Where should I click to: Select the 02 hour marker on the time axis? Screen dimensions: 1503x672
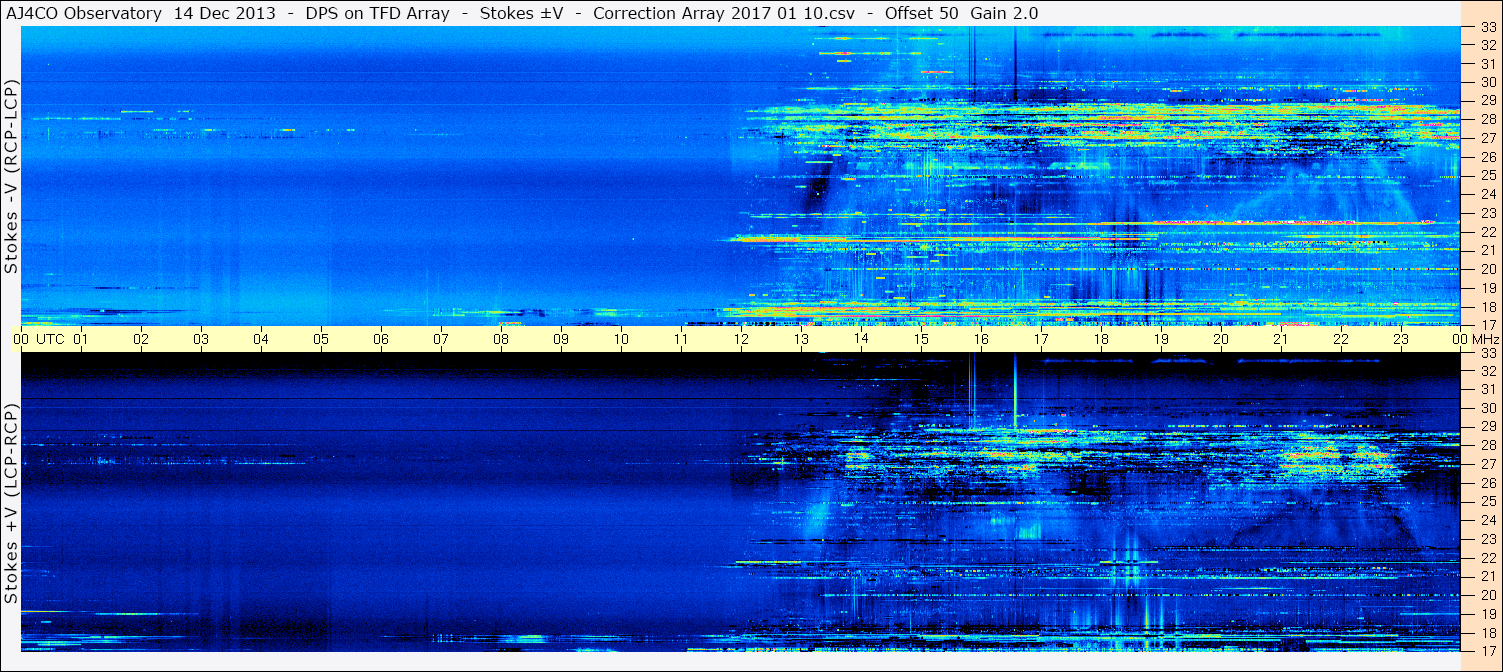(x=141, y=339)
